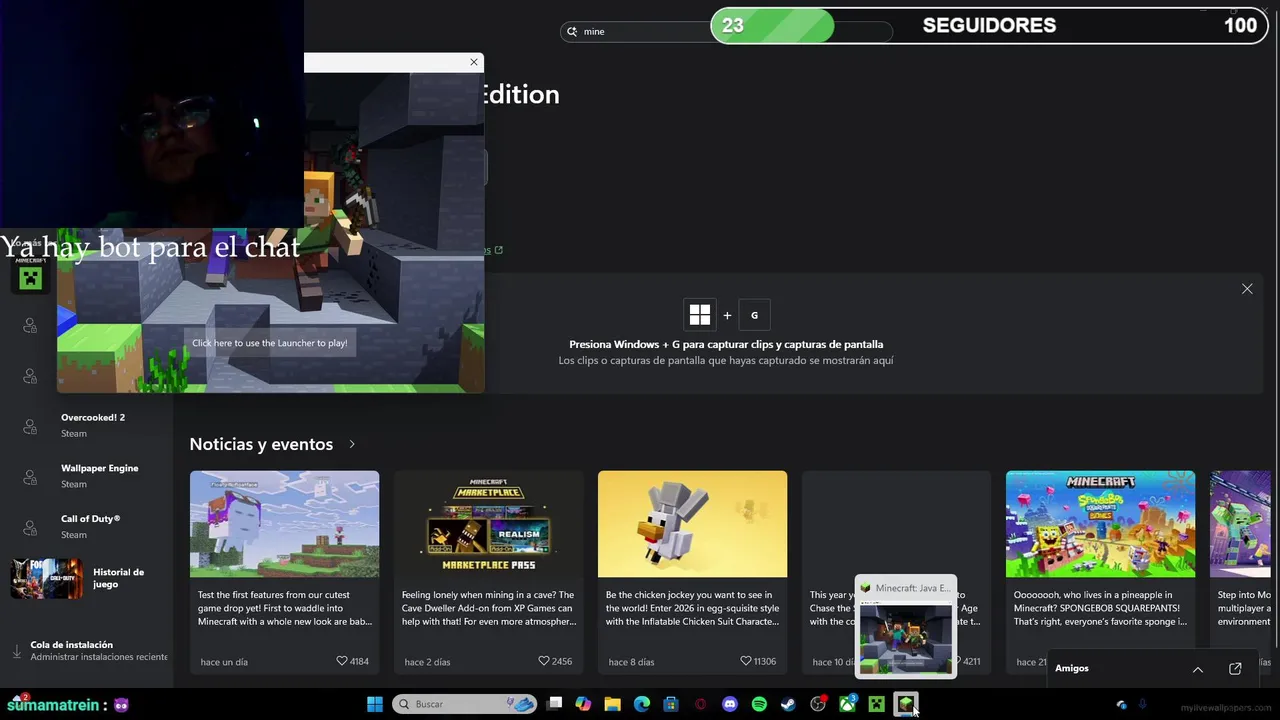The image size is (1280, 720).
Task: Open the Noticias y eventos heading
Action: click(x=261, y=444)
